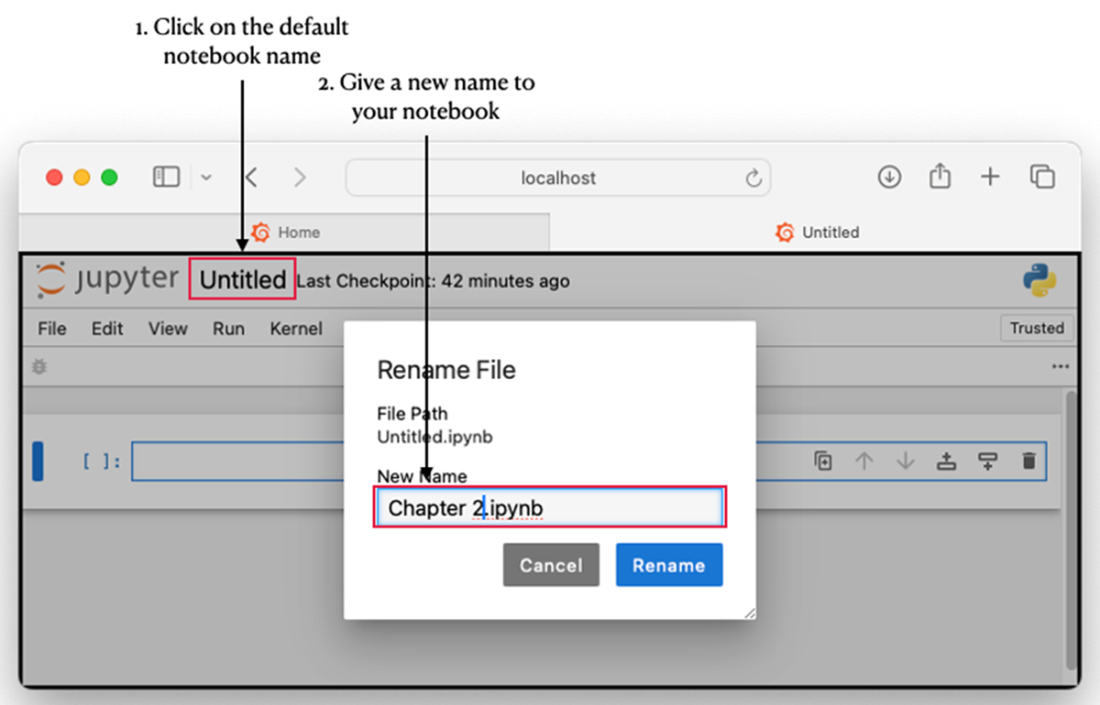Cancel the Rename File dialog

551,565
